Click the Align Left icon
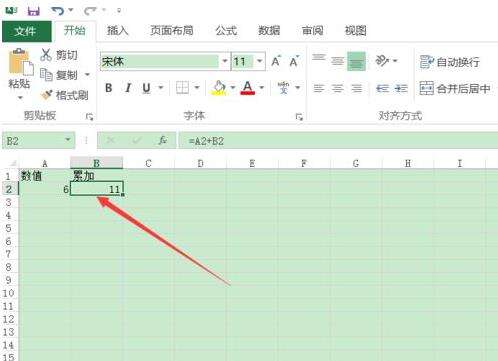The height and width of the screenshot is (361, 498). 319,88
